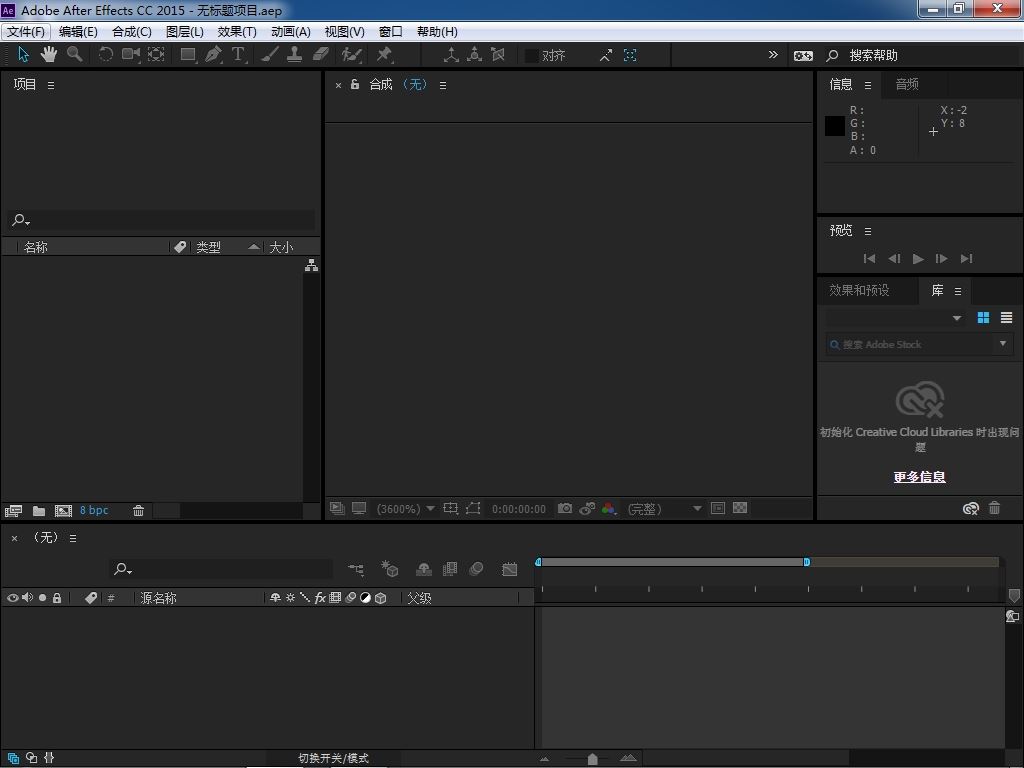
Task: Click Interpret Footage icon in Project panel
Action: [x=13, y=511]
